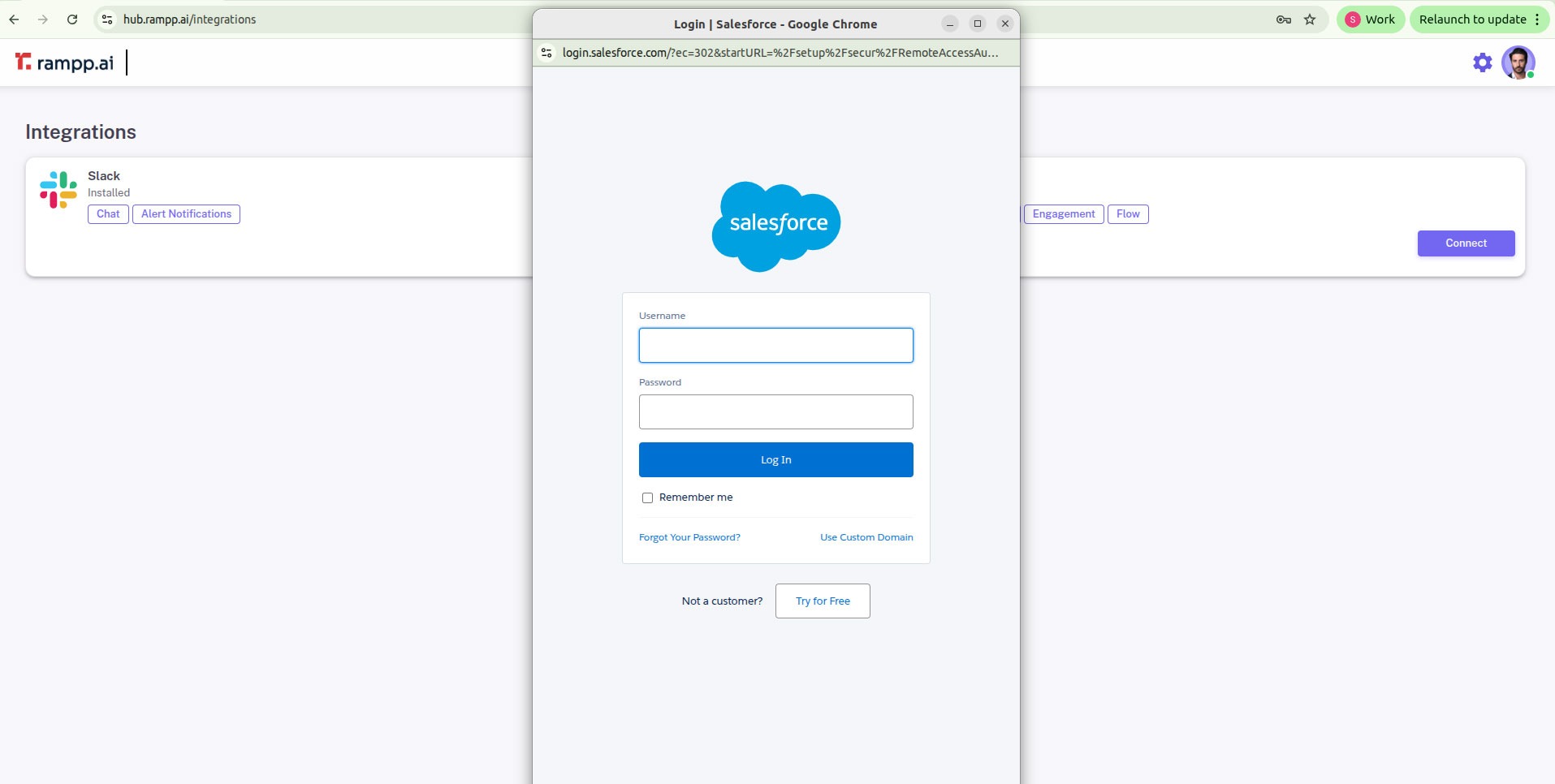Click the rampp.ai logo
The image size is (1555, 784).
point(64,62)
